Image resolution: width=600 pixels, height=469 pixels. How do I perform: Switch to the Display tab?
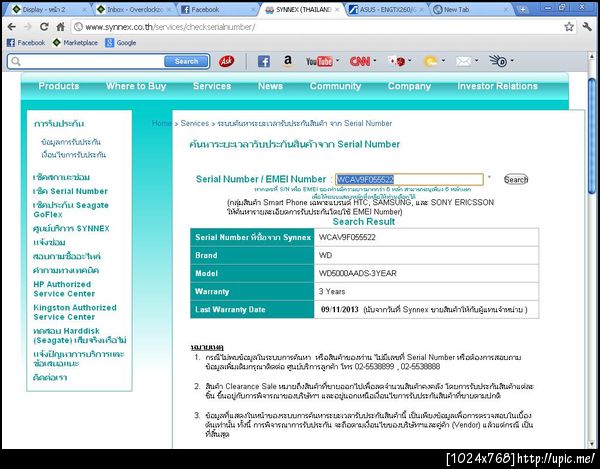point(49,10)
